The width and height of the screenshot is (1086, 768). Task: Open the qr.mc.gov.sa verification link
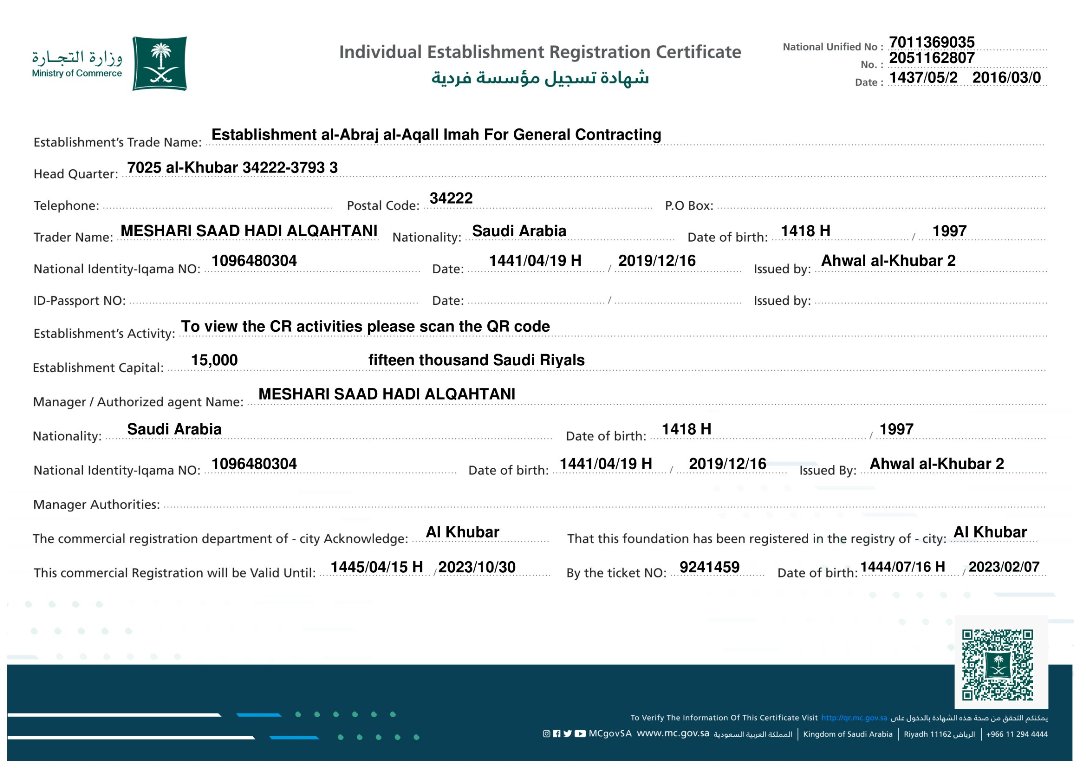point(853,718)
